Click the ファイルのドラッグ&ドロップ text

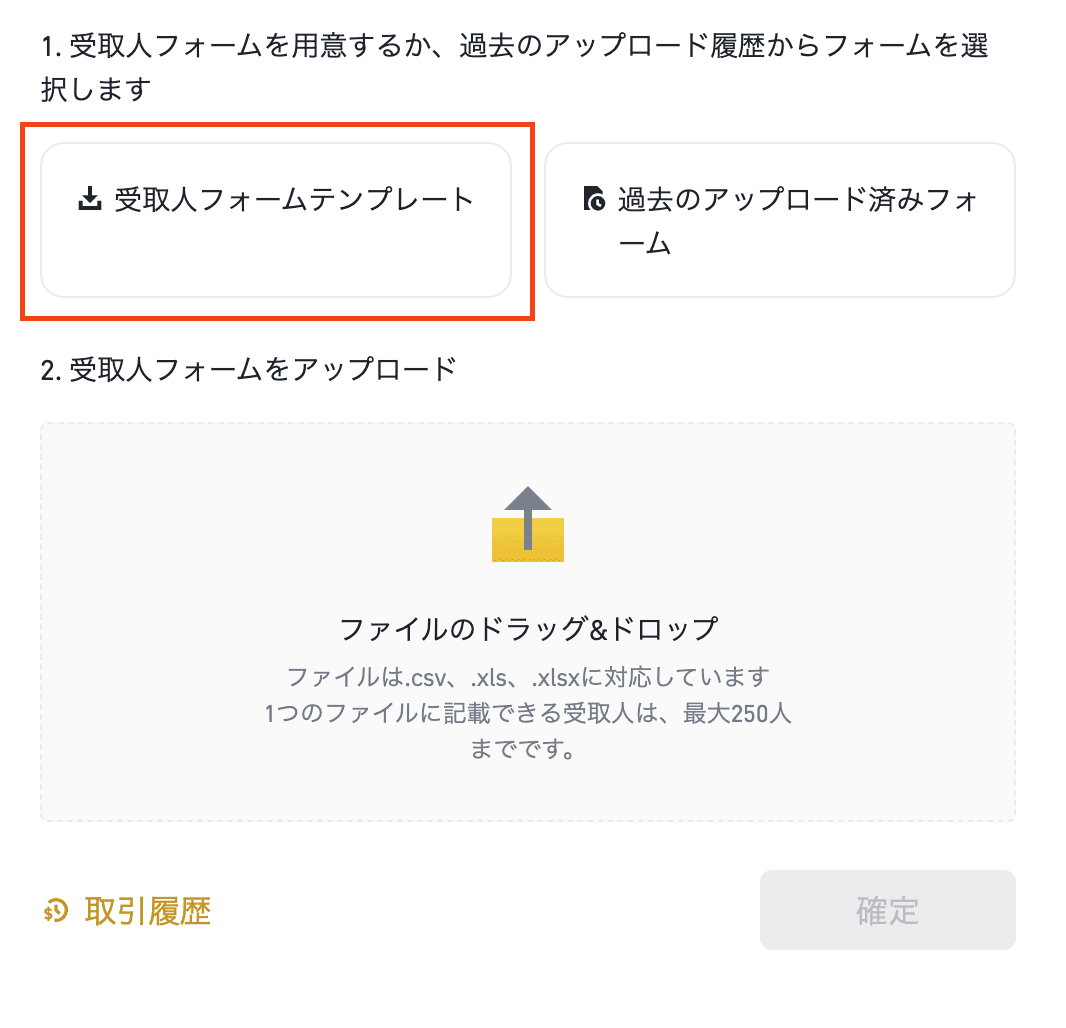[528, 628]
